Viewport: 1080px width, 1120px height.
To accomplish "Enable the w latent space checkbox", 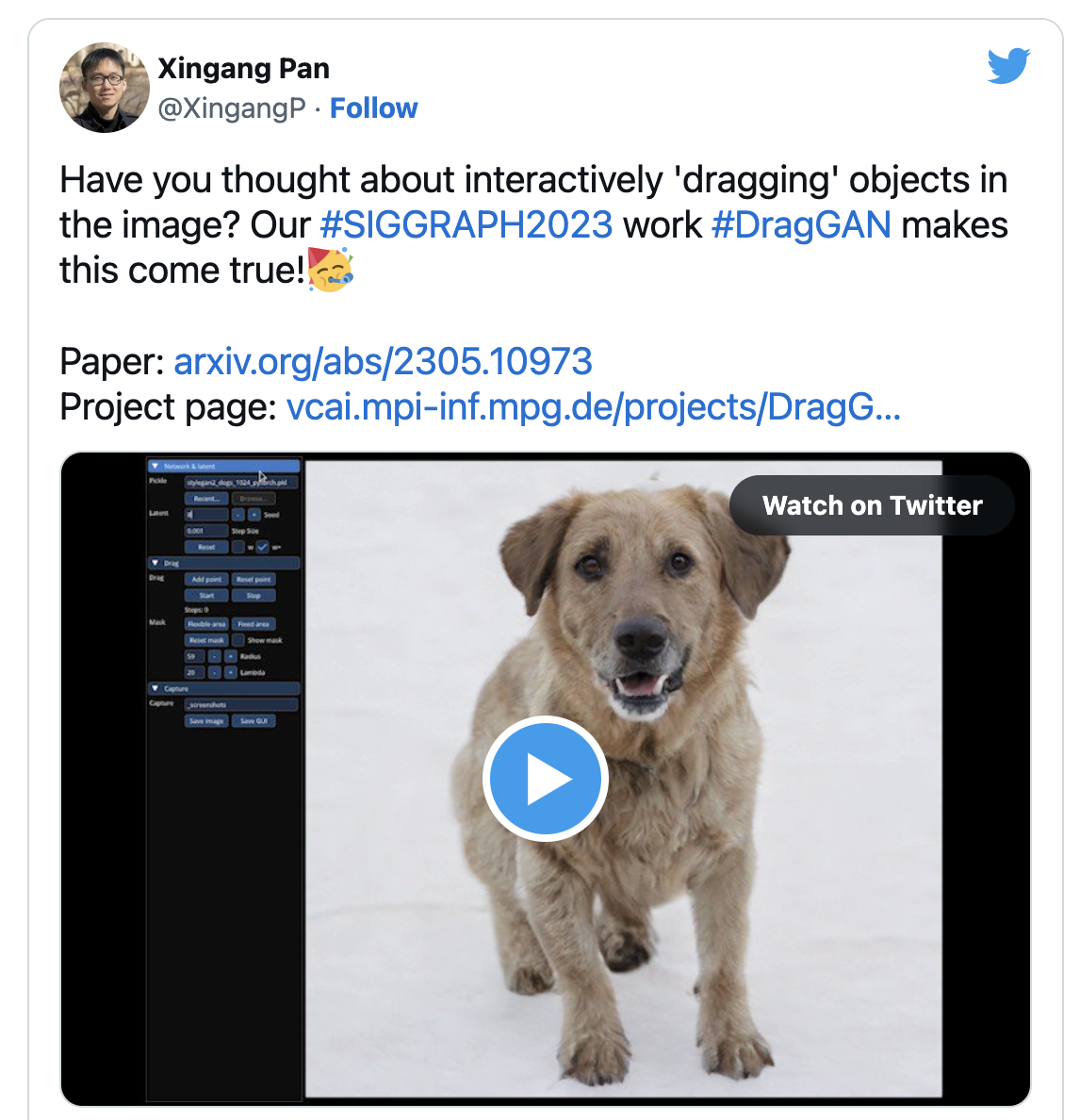I will click(x=238, y=547).
